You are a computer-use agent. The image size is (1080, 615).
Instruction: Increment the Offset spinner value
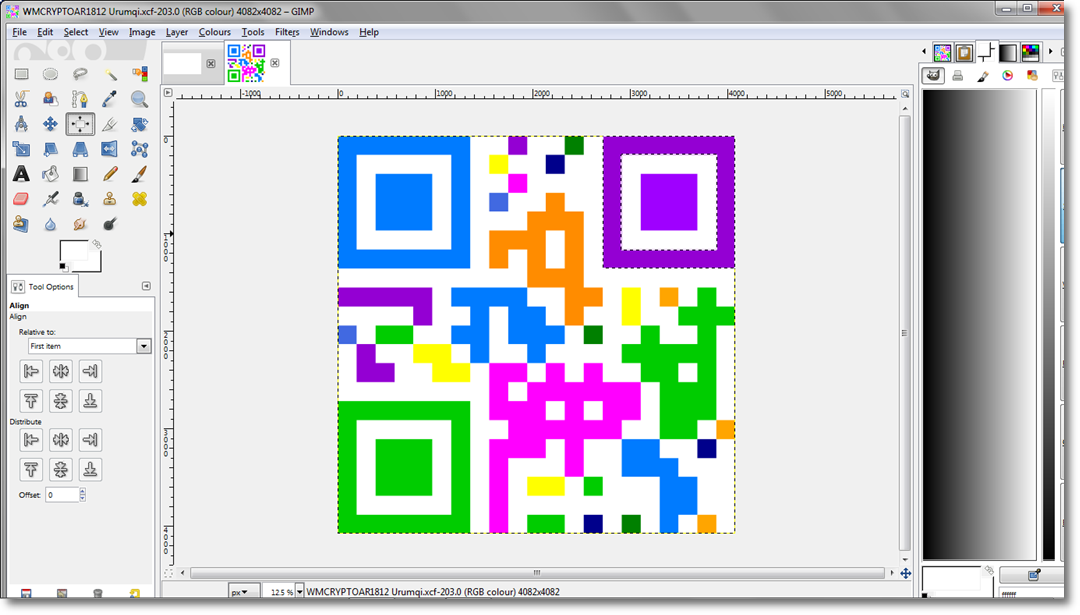pos(83,491)
